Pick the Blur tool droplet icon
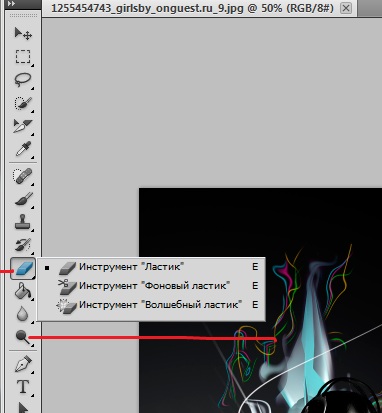 pyautogui.click(x=23, y=314)
